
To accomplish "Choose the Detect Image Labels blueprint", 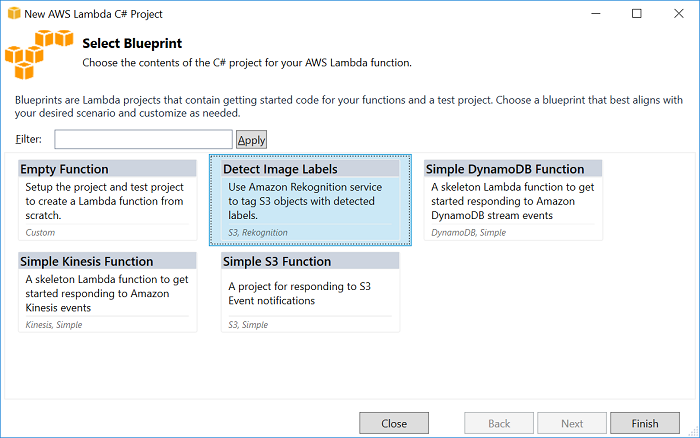I will (310, 200).
